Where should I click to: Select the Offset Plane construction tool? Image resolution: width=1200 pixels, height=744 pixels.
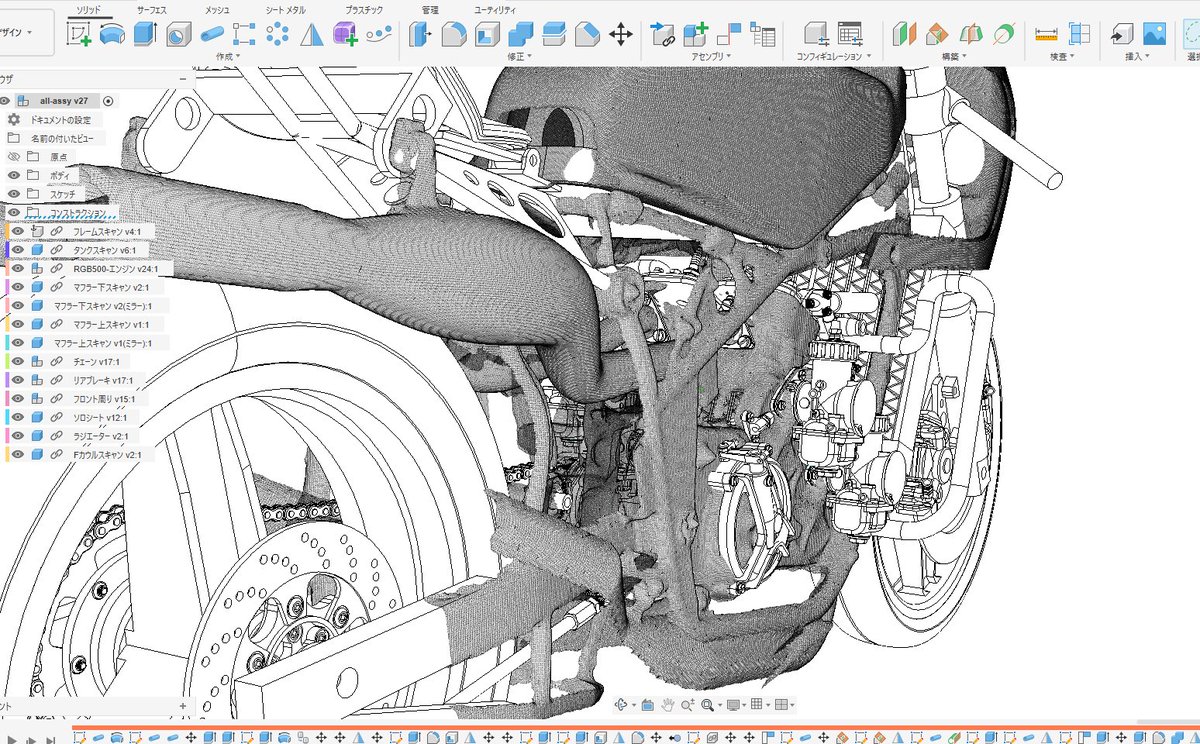coord(904,35)
